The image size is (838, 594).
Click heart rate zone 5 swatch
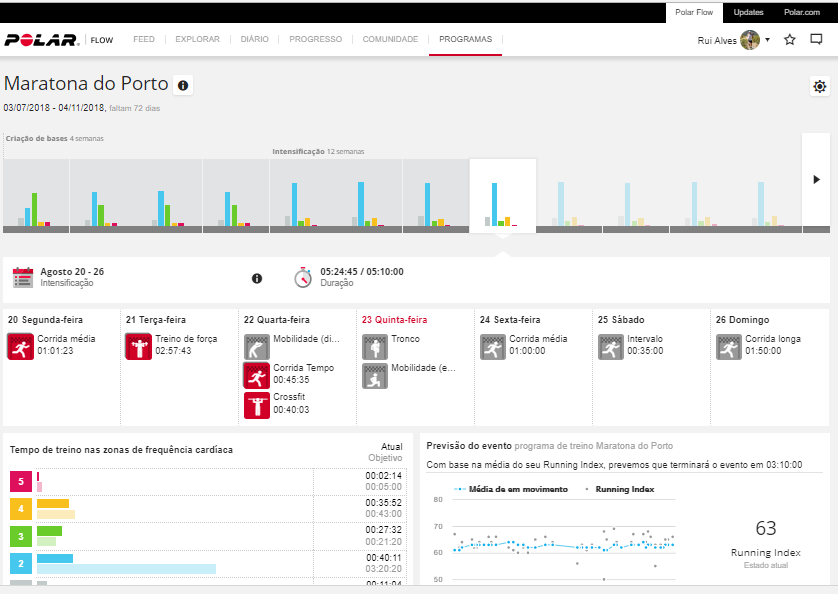click(x=21, y=481)
